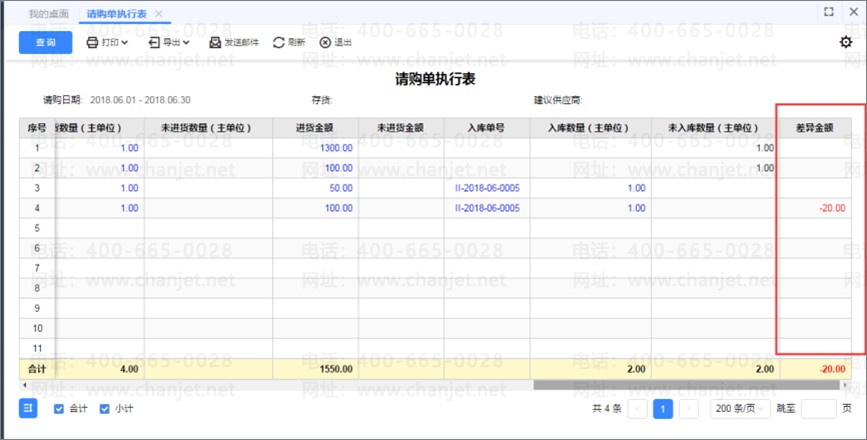This screenshot has width=867, height=440.
Task: Click the jump-to page number input field
Action: [x=818, y=409]
